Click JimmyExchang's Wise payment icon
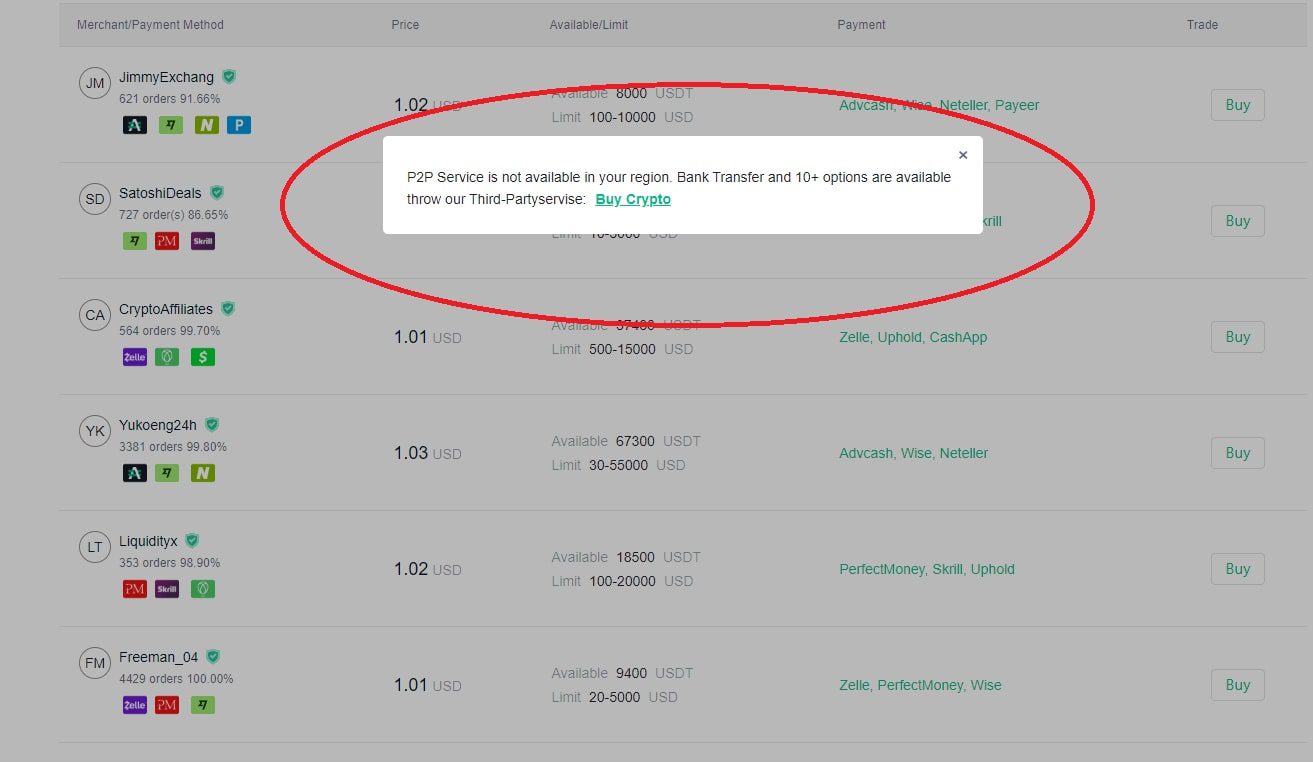 click(x=171, y=125)
